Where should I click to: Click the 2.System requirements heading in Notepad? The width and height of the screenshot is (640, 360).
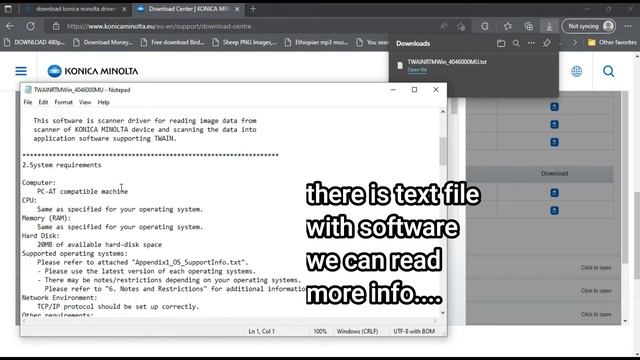pos(62,165)
